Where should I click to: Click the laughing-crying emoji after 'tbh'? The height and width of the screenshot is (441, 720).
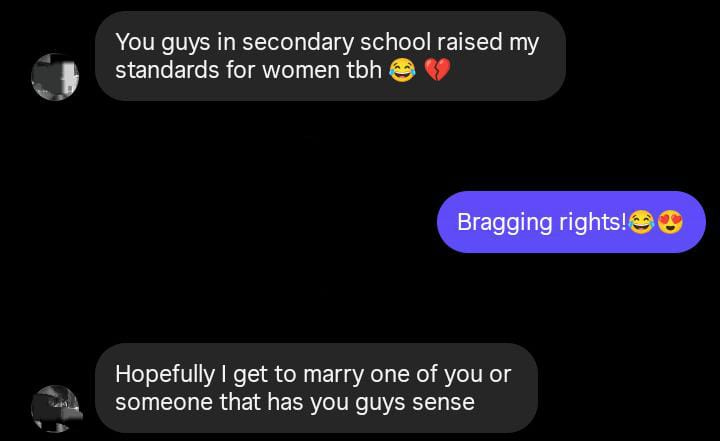coord(403,70)
